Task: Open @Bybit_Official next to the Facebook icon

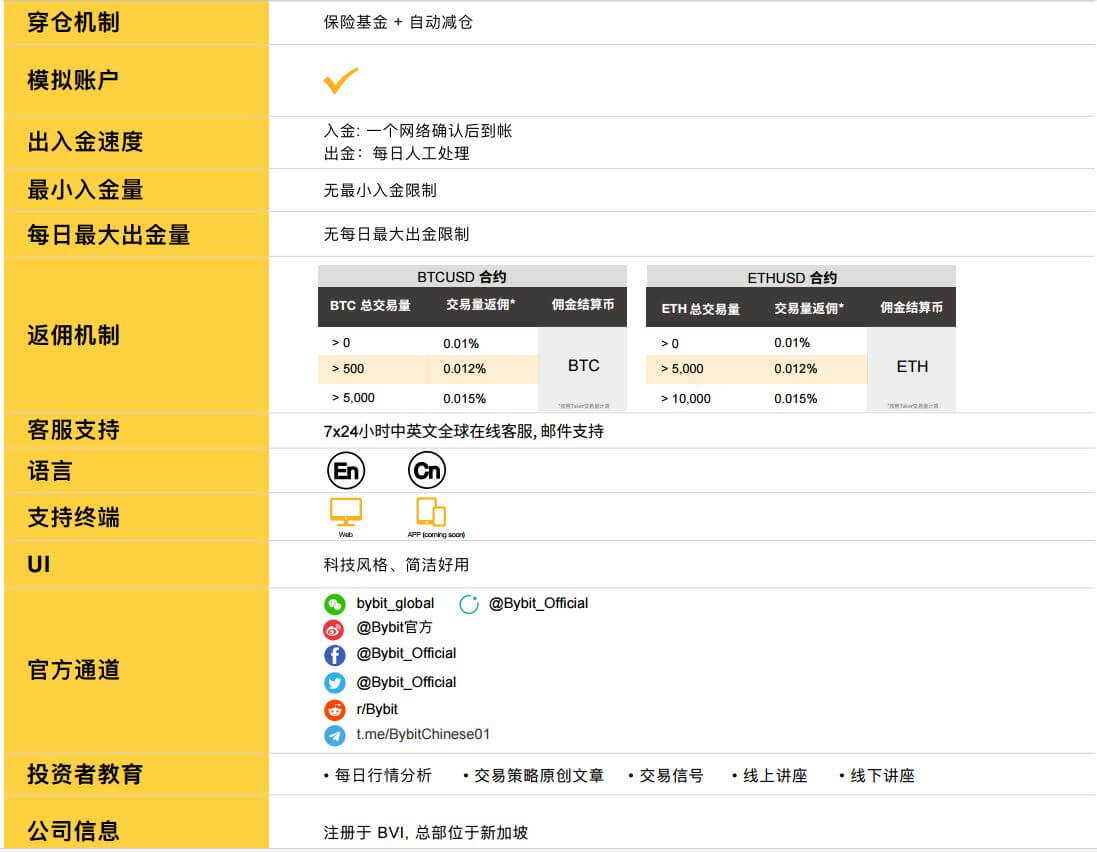Action: (x=406, y=653)
